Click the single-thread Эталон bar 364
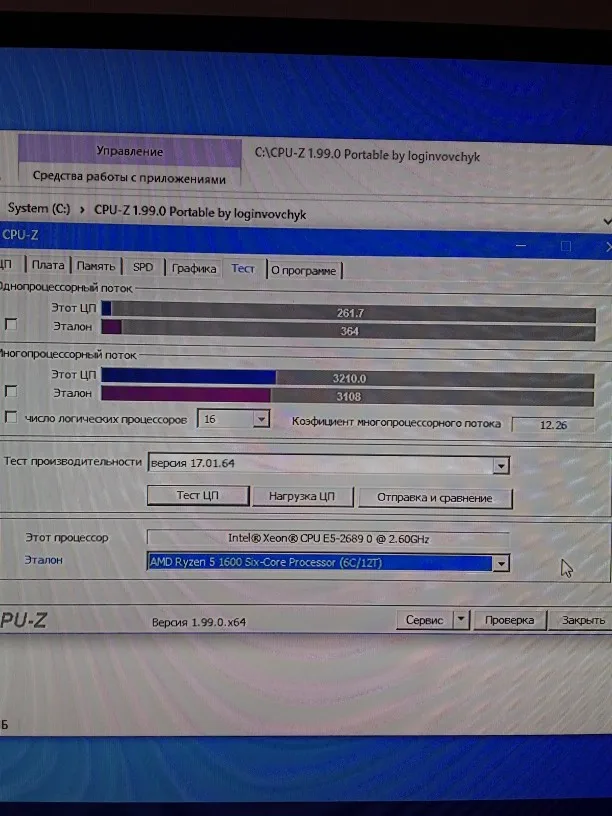Screen dimensions: 612x816 click(348, 330)
